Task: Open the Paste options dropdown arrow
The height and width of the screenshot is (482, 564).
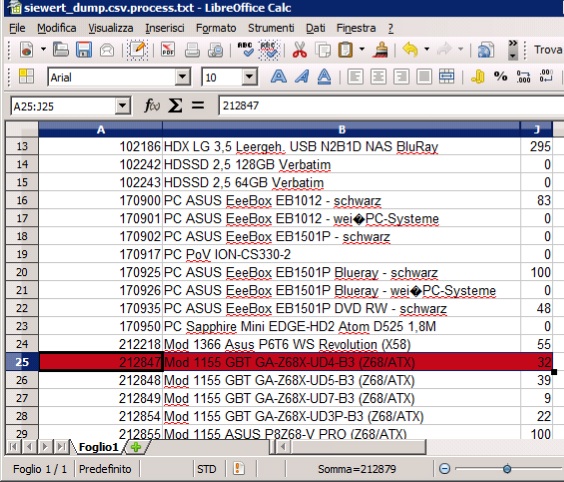Action: pyautogui.click(x=362, y=49)
